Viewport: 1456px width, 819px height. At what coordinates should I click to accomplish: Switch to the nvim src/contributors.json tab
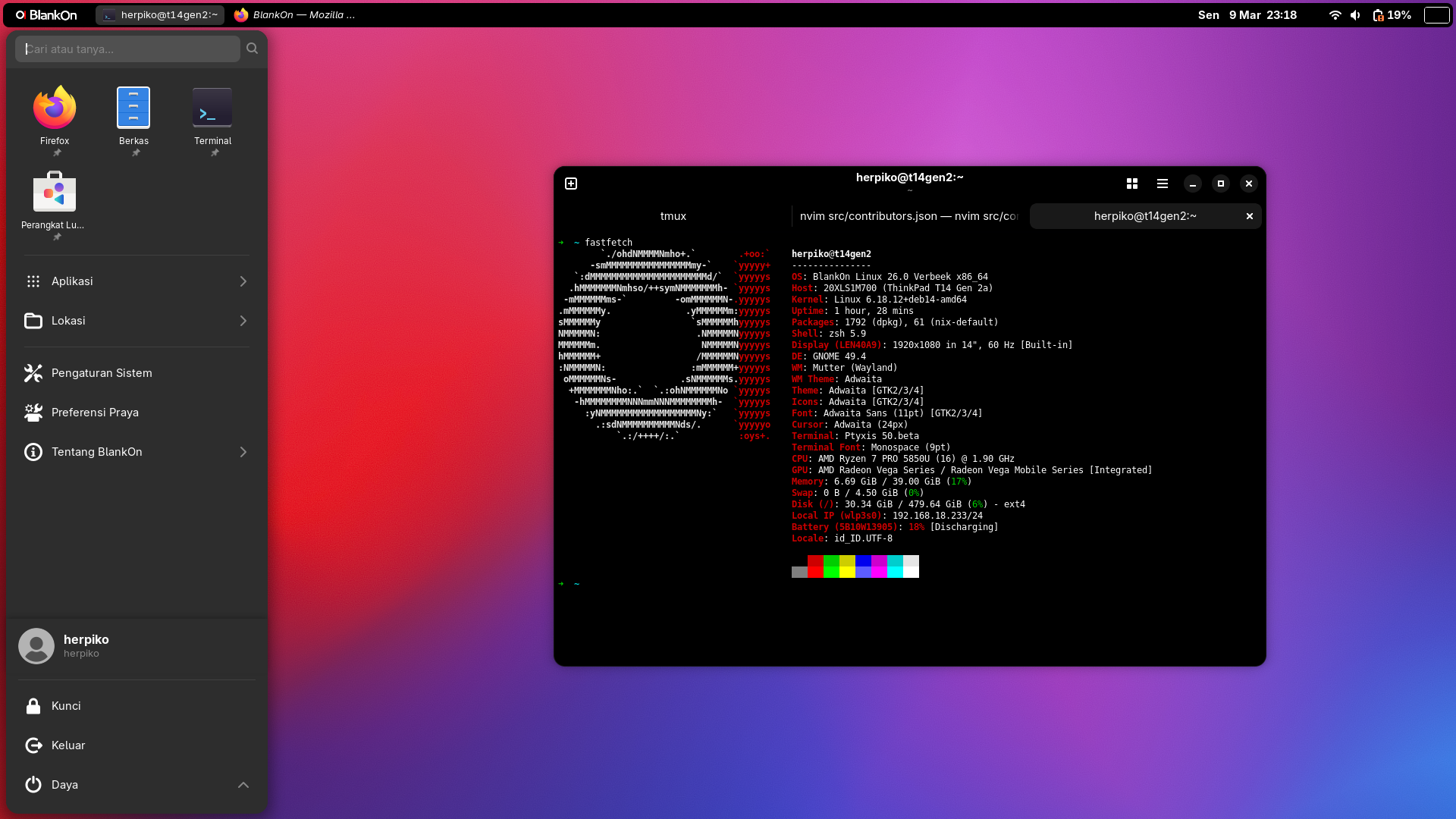point(908,216)
